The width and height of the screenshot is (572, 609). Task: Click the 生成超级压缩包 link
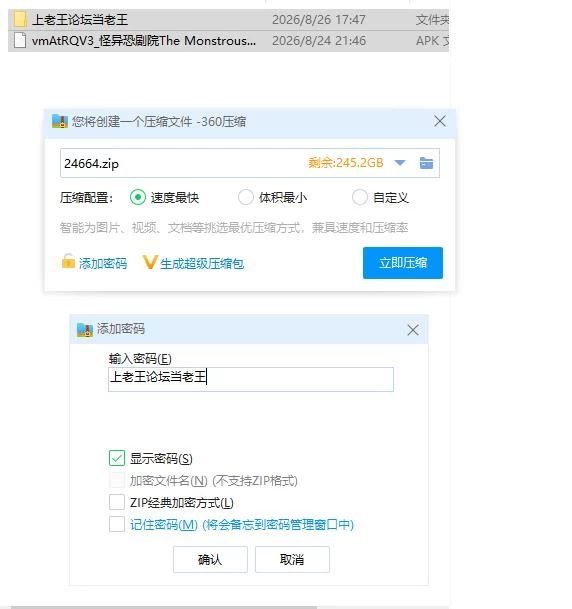click(x=202, y=263)
